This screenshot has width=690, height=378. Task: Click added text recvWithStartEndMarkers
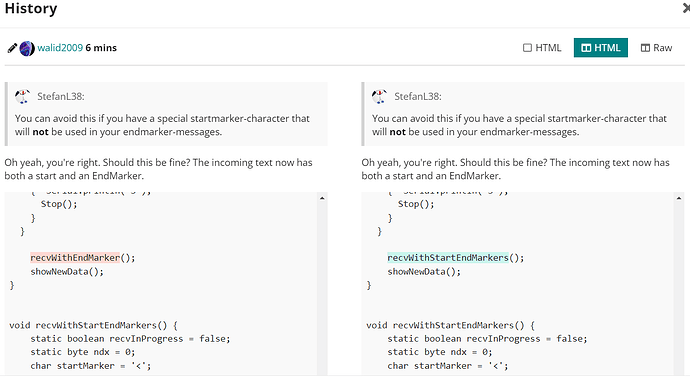click(x=448, y=258)
